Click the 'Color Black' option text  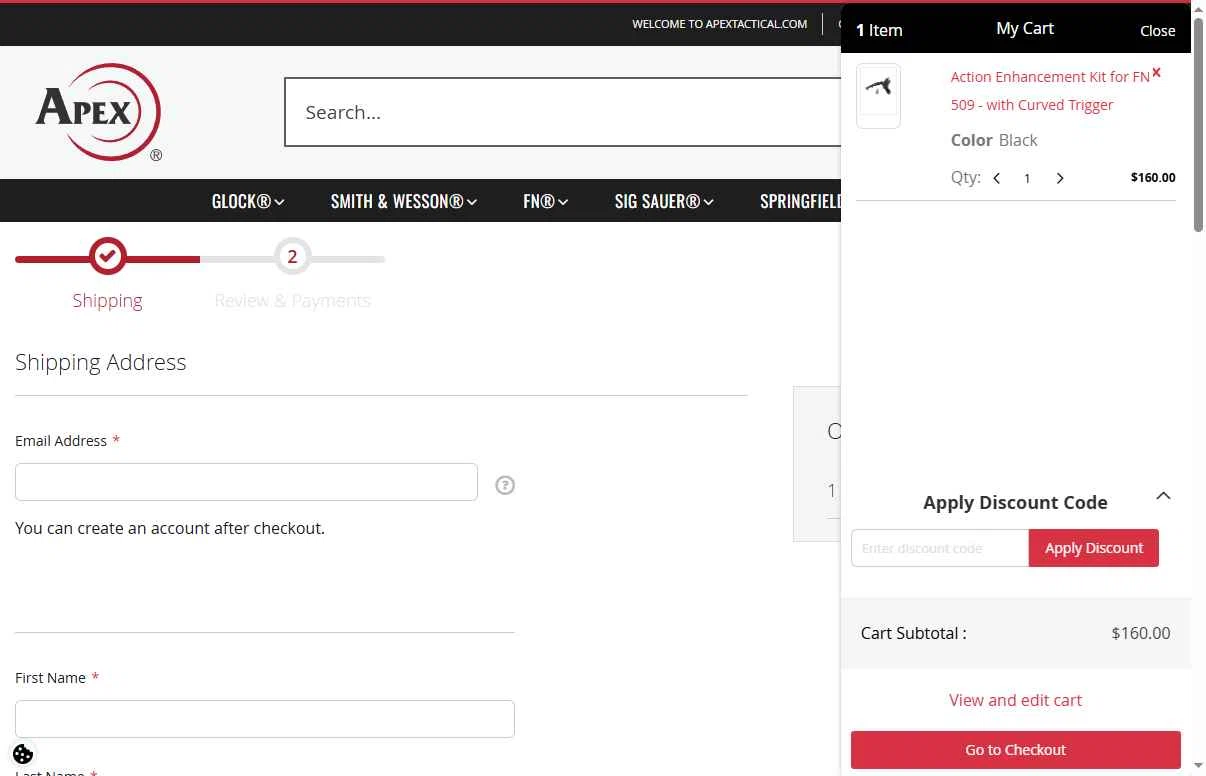point(994,140)
